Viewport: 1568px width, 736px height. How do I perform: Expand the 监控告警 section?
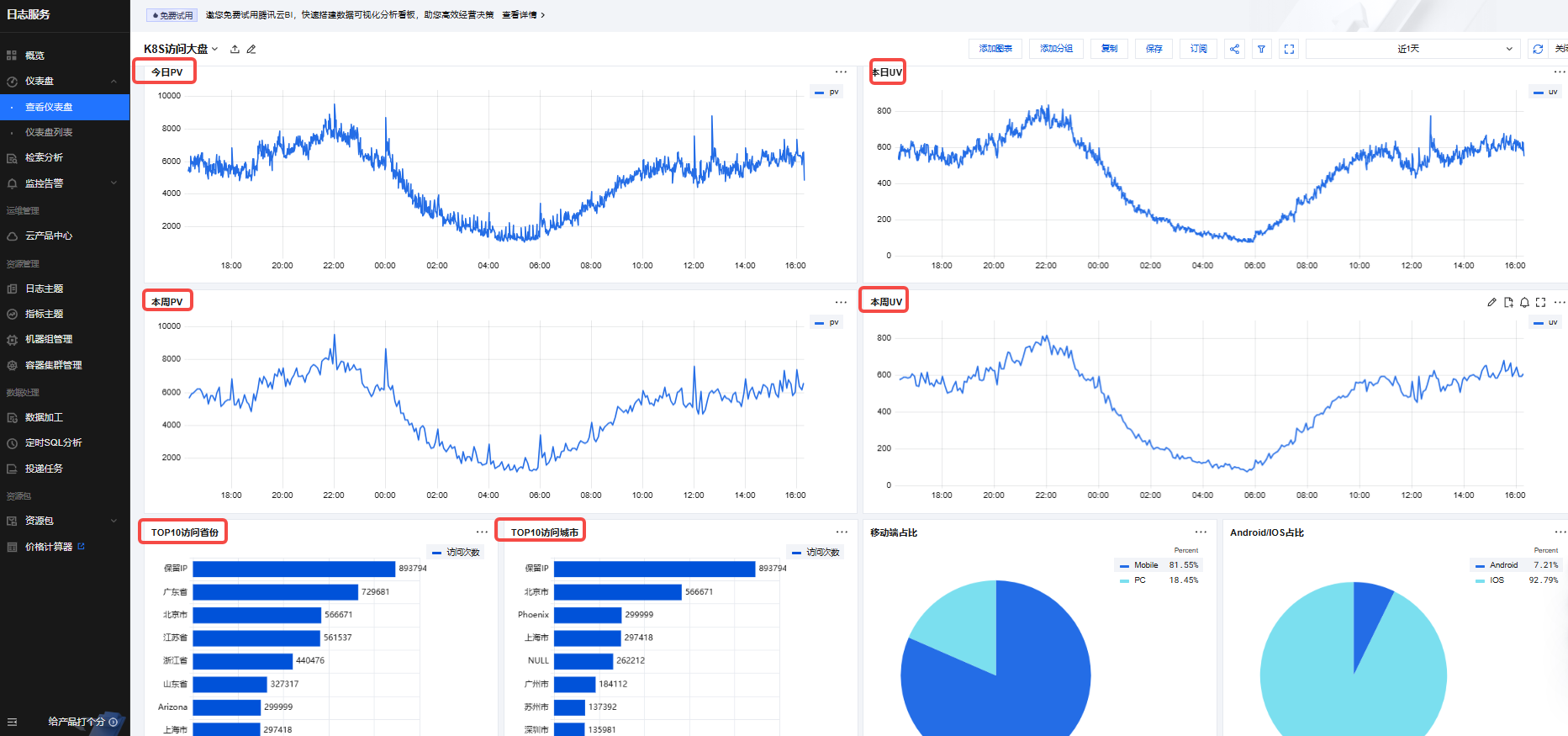click(x=114, y=183)
